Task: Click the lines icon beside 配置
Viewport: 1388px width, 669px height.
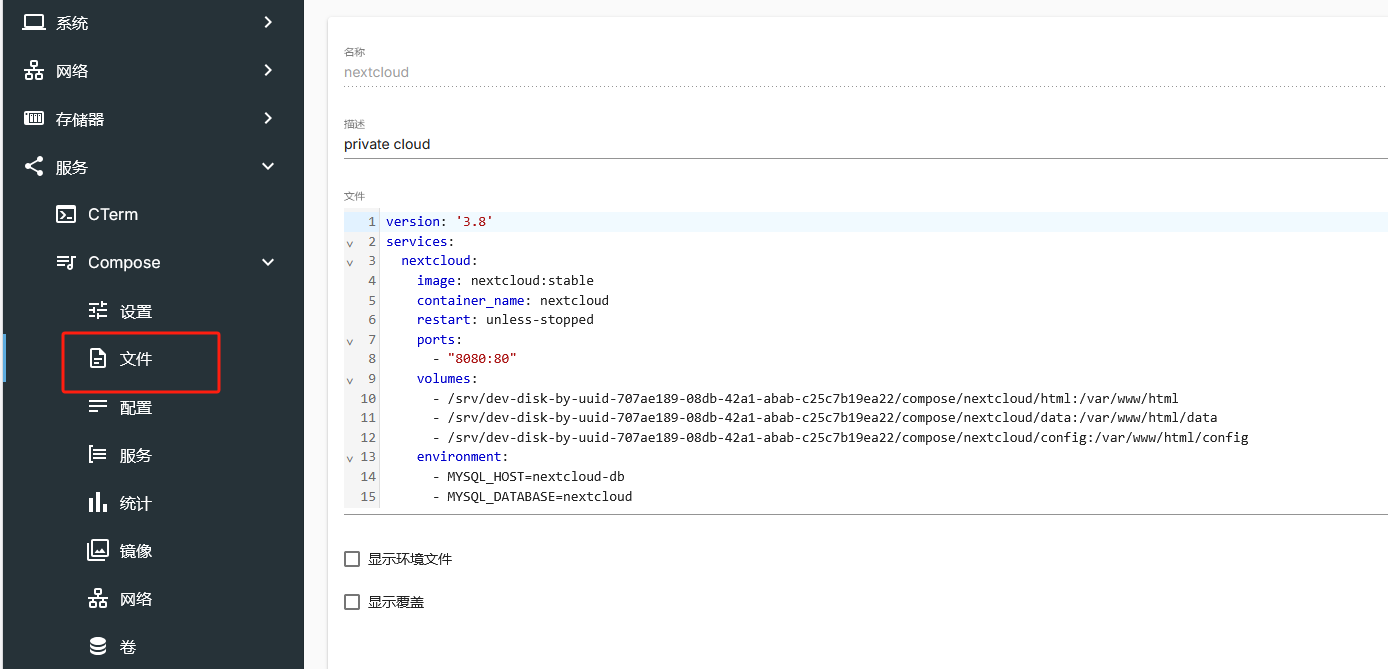Action: pyautogui.click(x=98, y=406)
